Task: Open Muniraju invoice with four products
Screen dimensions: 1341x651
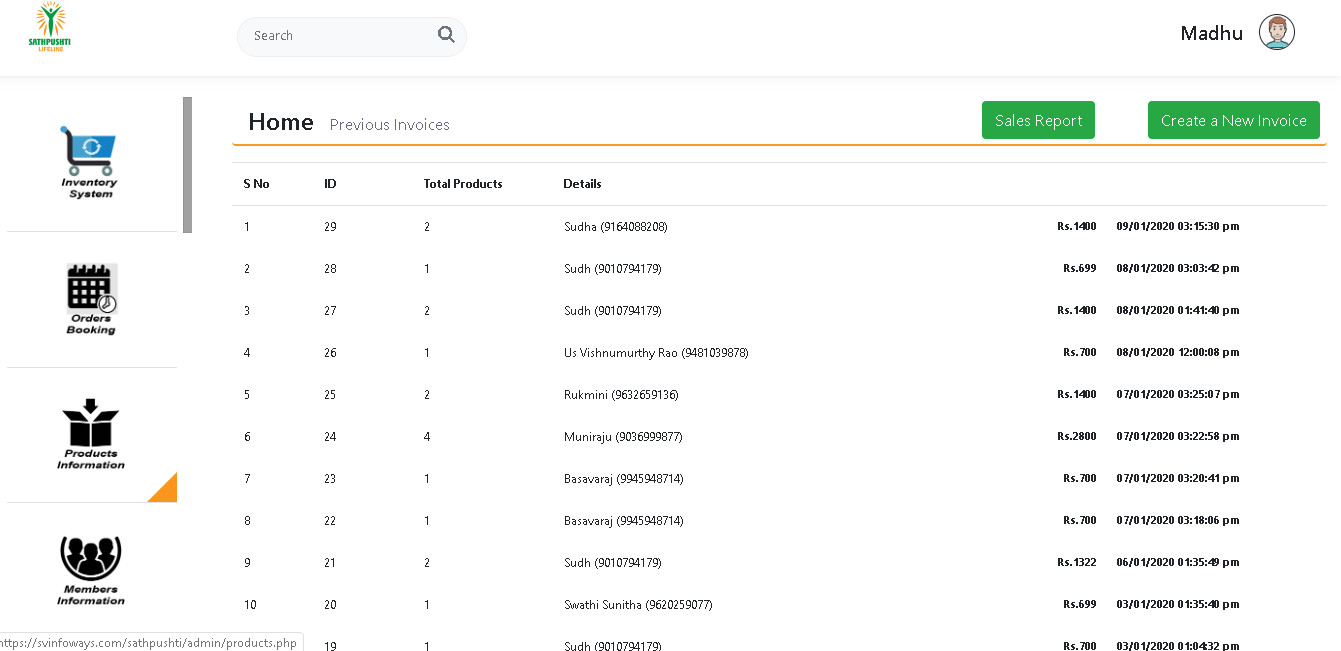Action: (x=623, y=437)
